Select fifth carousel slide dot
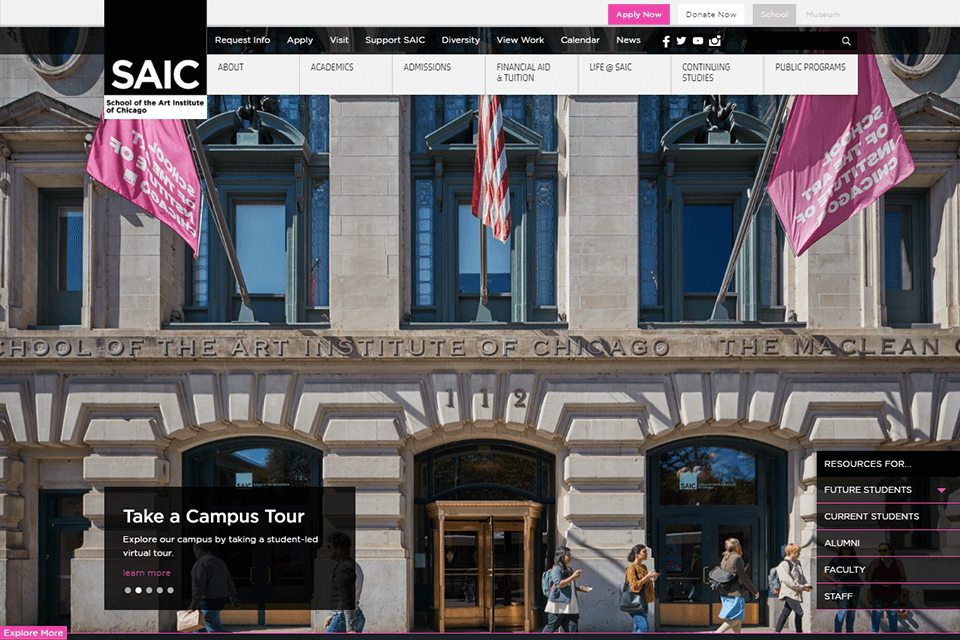960x640 pixels. pyautogui.click(x=170, y=590)
